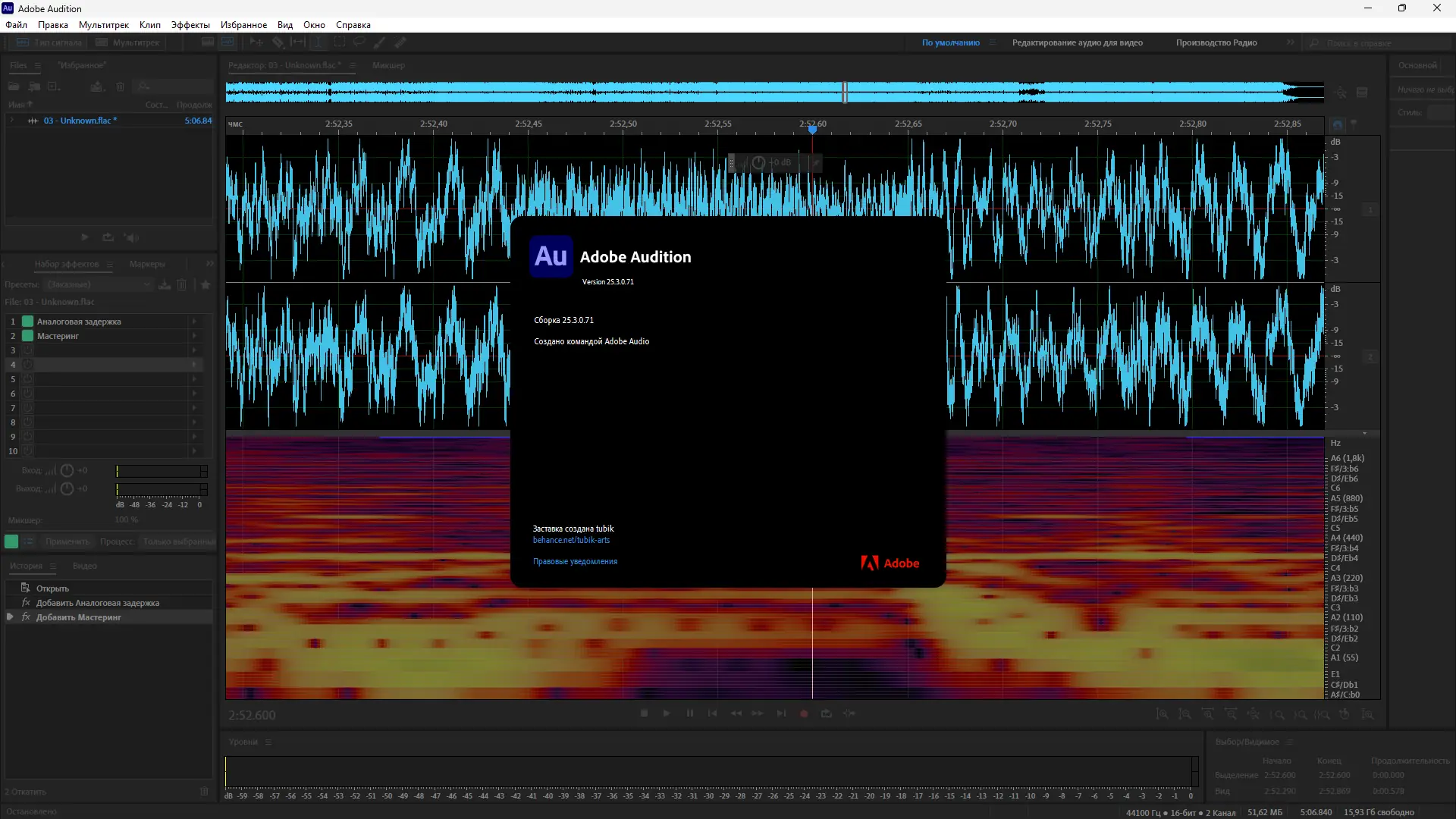
Task: Open arrow menu for Мастеринг slot
Action: tap(195, 336)
